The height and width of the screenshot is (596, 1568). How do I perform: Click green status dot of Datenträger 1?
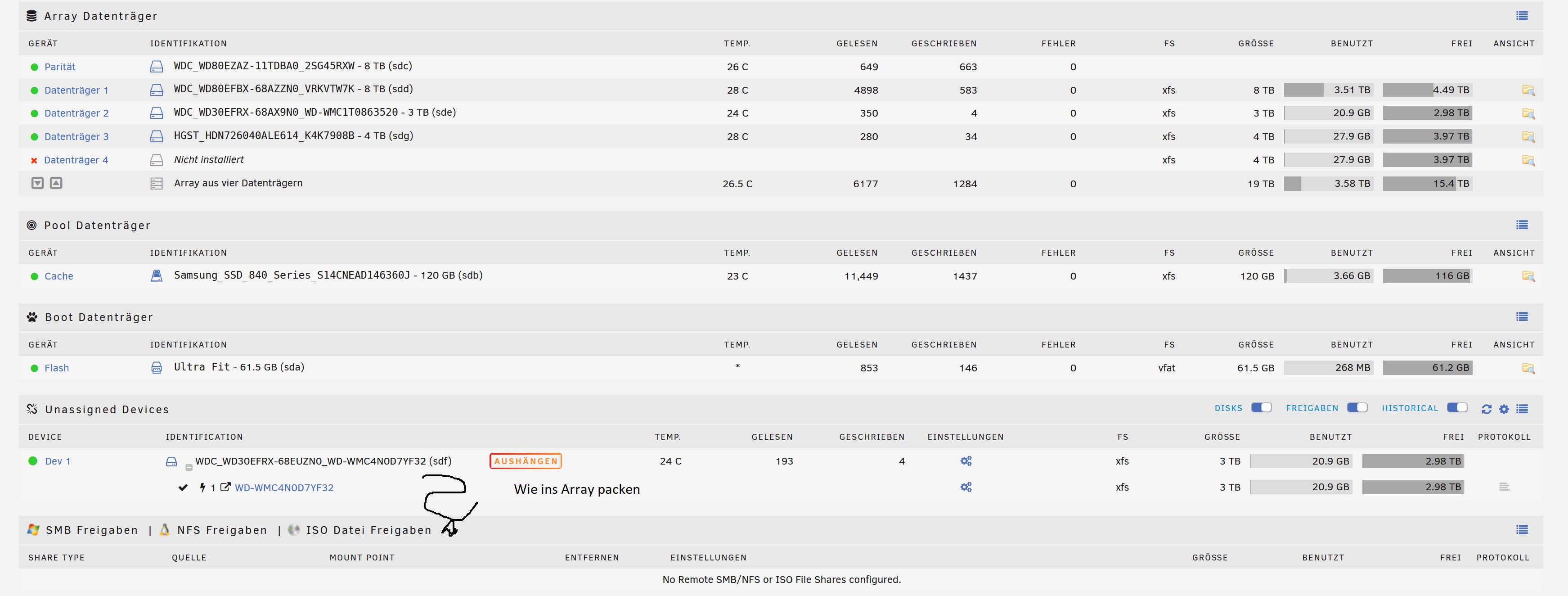34,91
